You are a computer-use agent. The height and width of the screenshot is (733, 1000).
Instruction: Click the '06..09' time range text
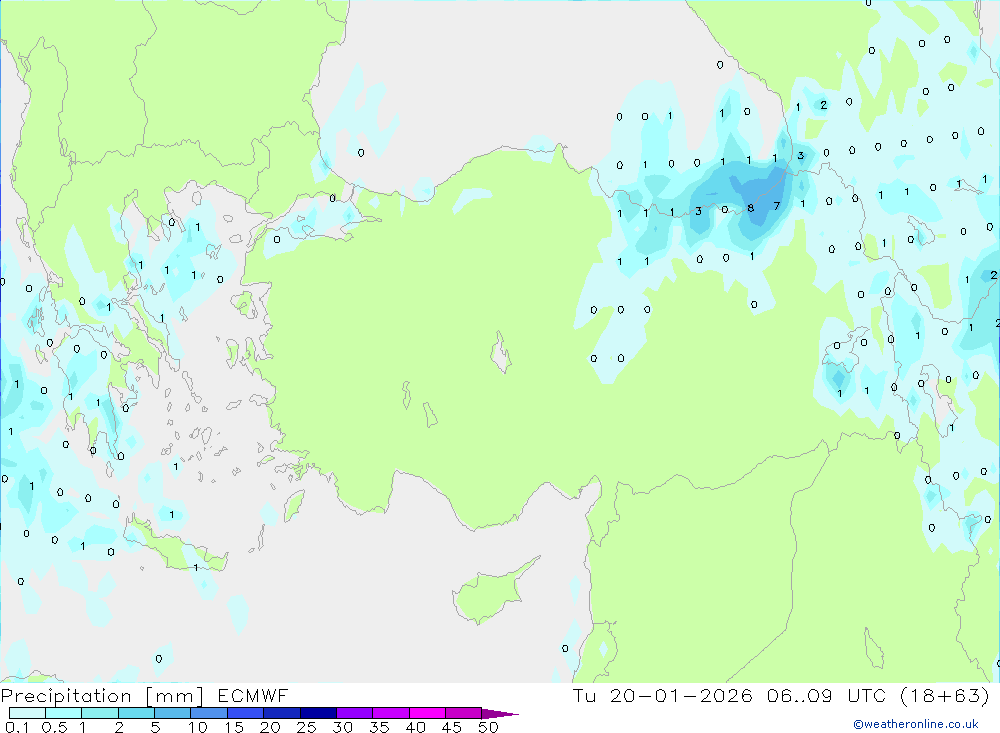(800, 696)
